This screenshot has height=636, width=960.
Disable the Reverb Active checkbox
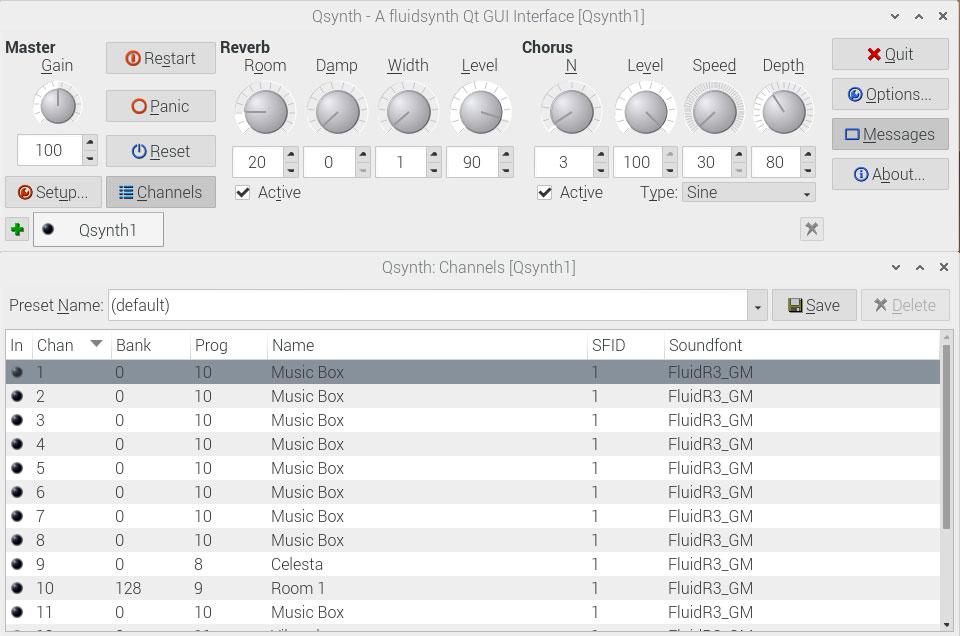pos(243,193)
